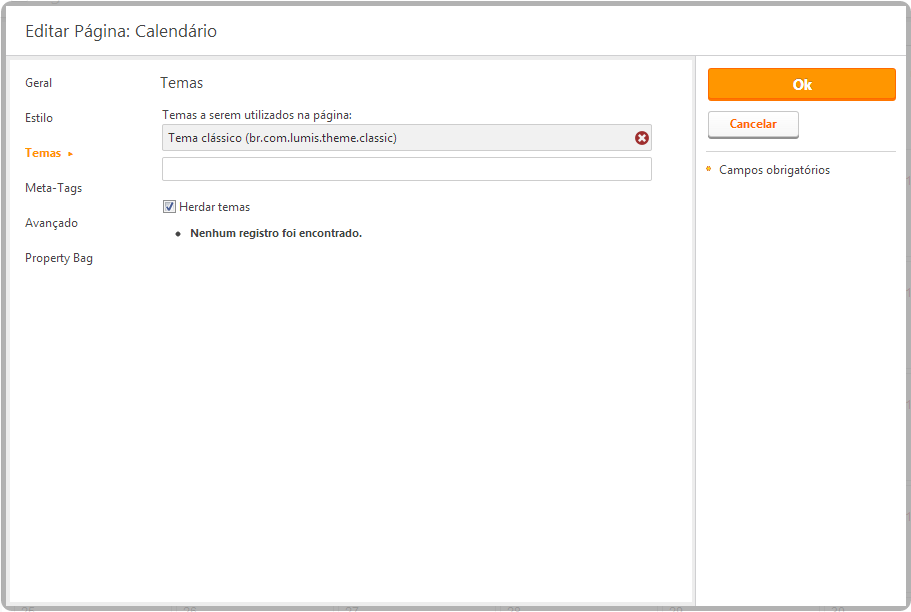Click the Temas section heading
This screenshot has height=612, width=911.
(181, 83)
